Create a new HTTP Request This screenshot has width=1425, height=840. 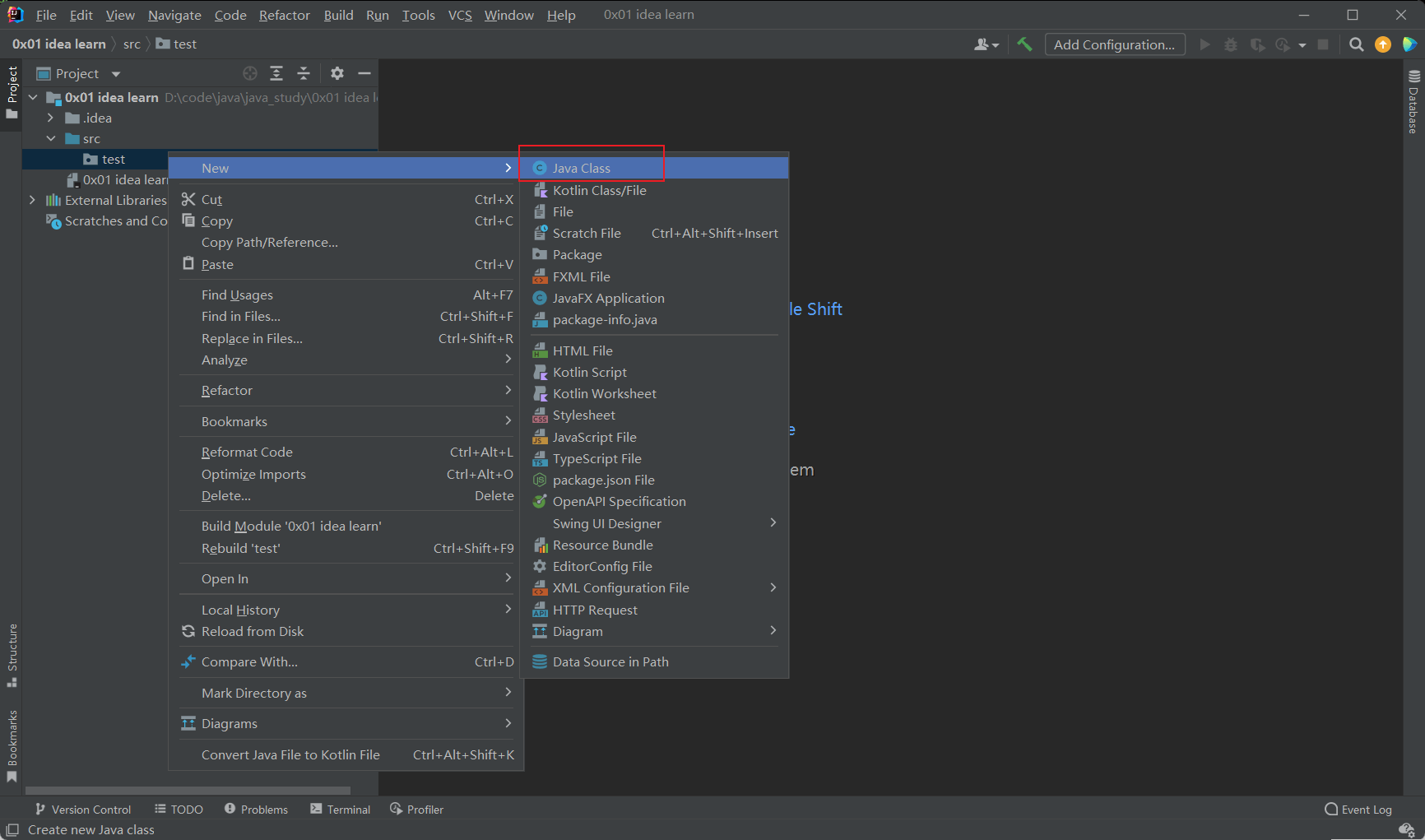pyautogui.click(x=654, y=610)
